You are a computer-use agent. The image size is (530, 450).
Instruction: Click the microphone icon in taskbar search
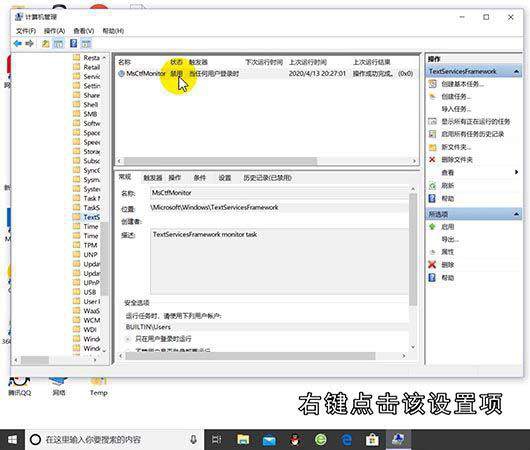[193, 440]
